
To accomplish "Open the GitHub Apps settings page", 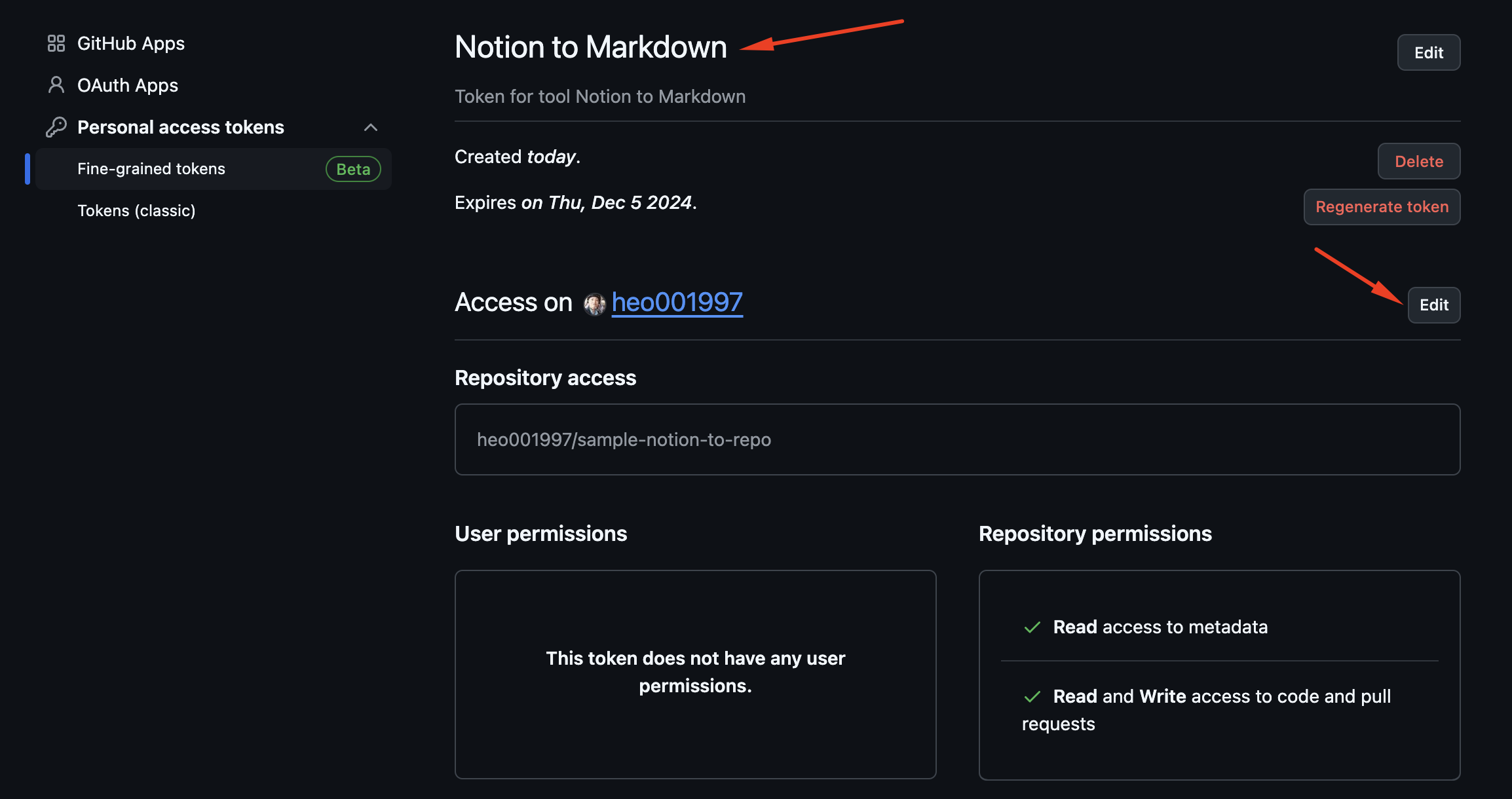I will click(131, 43).
